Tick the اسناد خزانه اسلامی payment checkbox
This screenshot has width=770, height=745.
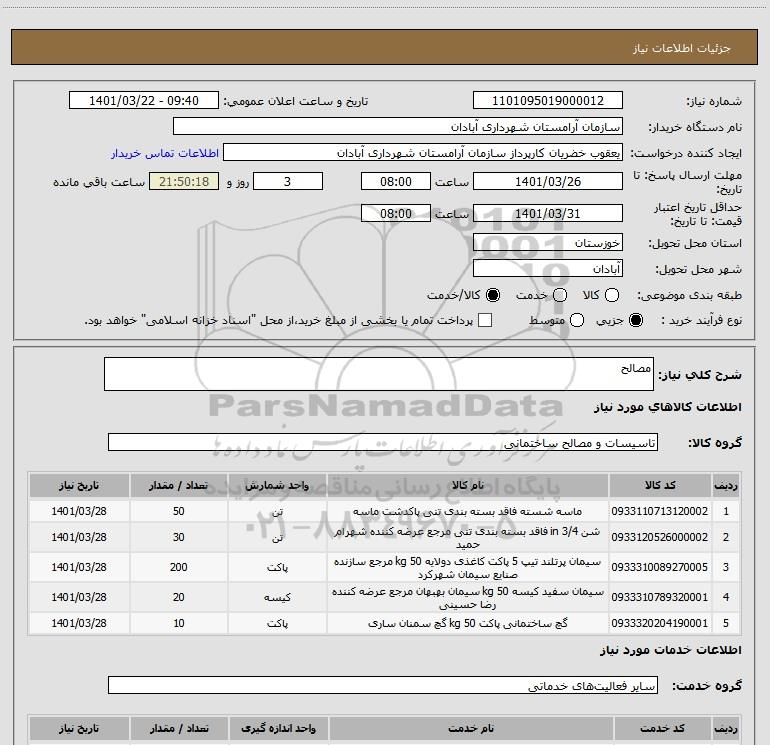pyautogui.click(x=485, y=320)
